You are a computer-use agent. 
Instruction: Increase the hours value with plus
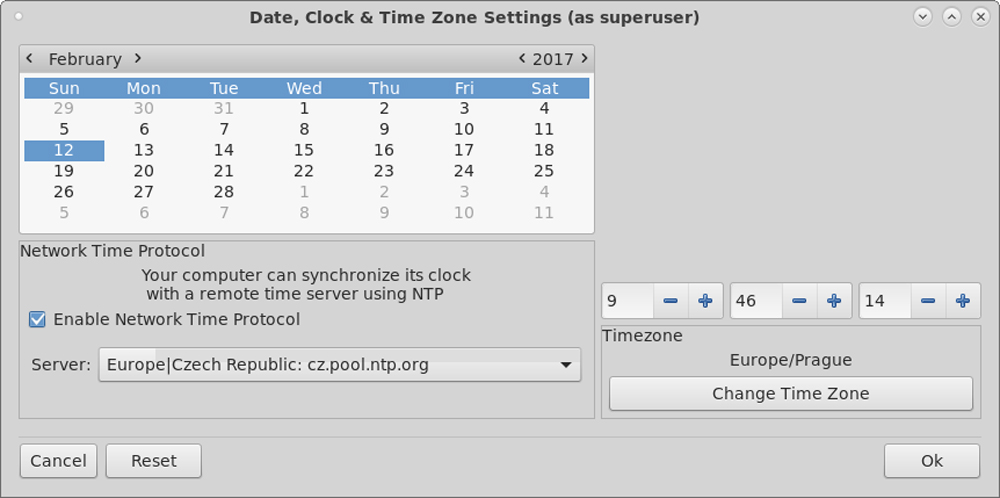coord(705,301)
